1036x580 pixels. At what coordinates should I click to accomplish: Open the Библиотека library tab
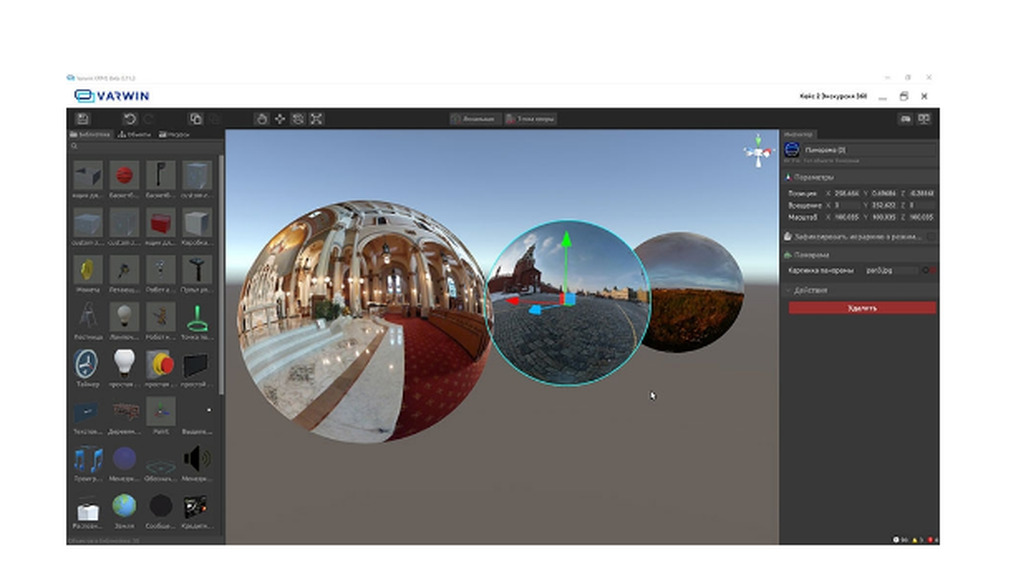91,134
